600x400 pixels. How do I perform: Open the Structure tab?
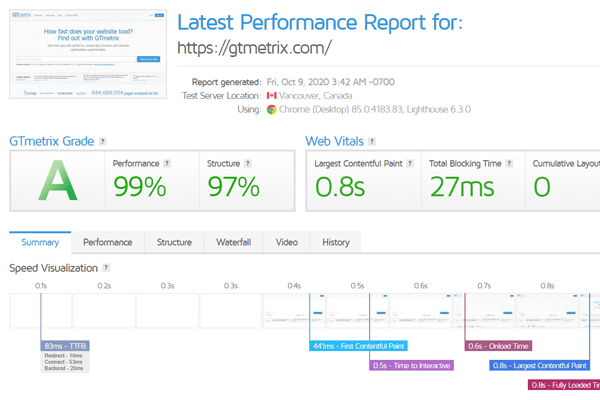[174, 242]
